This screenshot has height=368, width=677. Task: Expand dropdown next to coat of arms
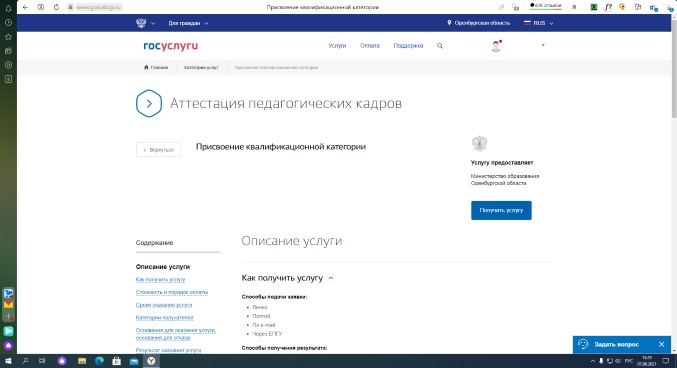(x=153, y=23)
